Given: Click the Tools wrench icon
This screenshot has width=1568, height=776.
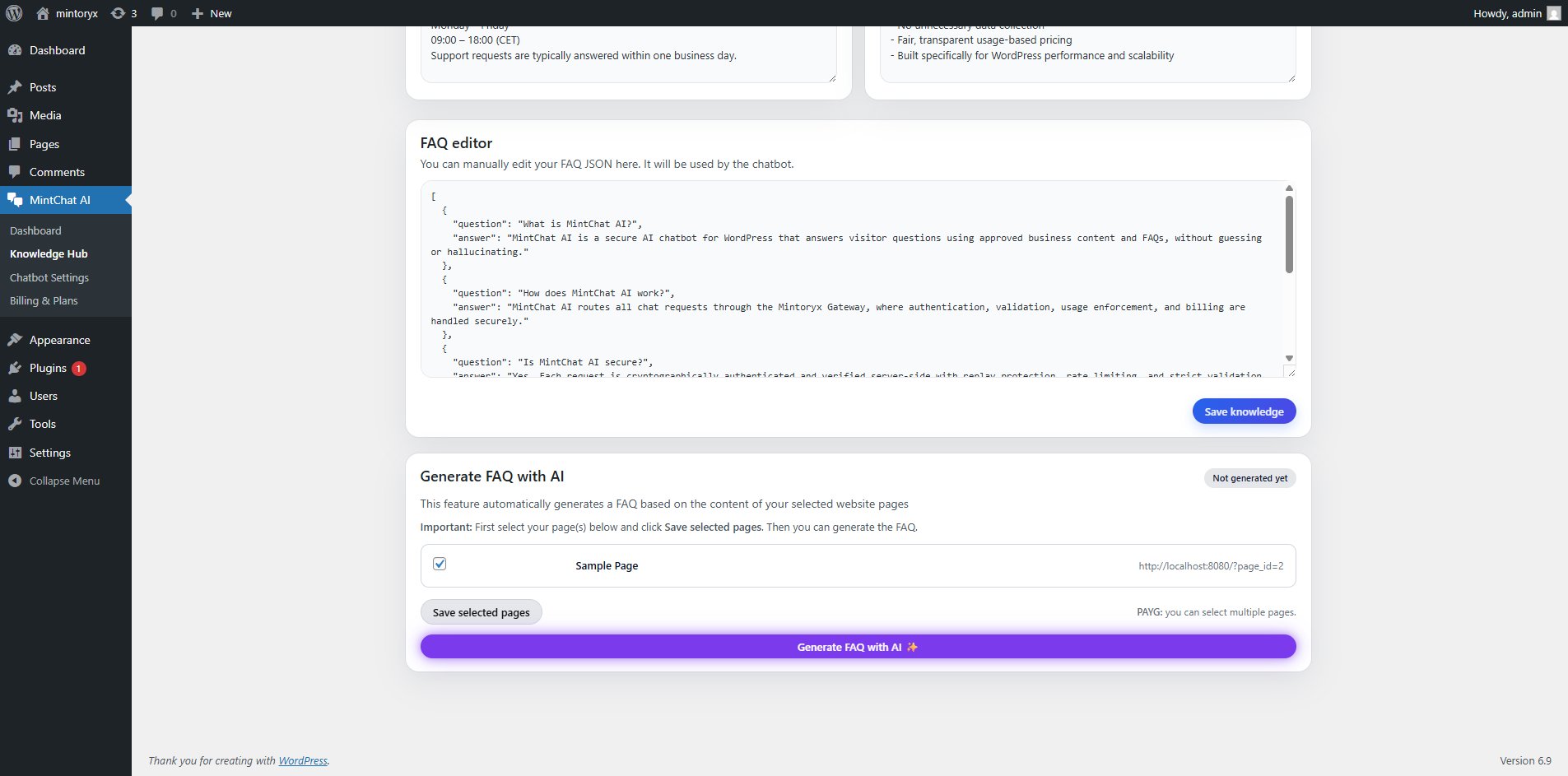Looking at the screenshot, I should point(17,424).
